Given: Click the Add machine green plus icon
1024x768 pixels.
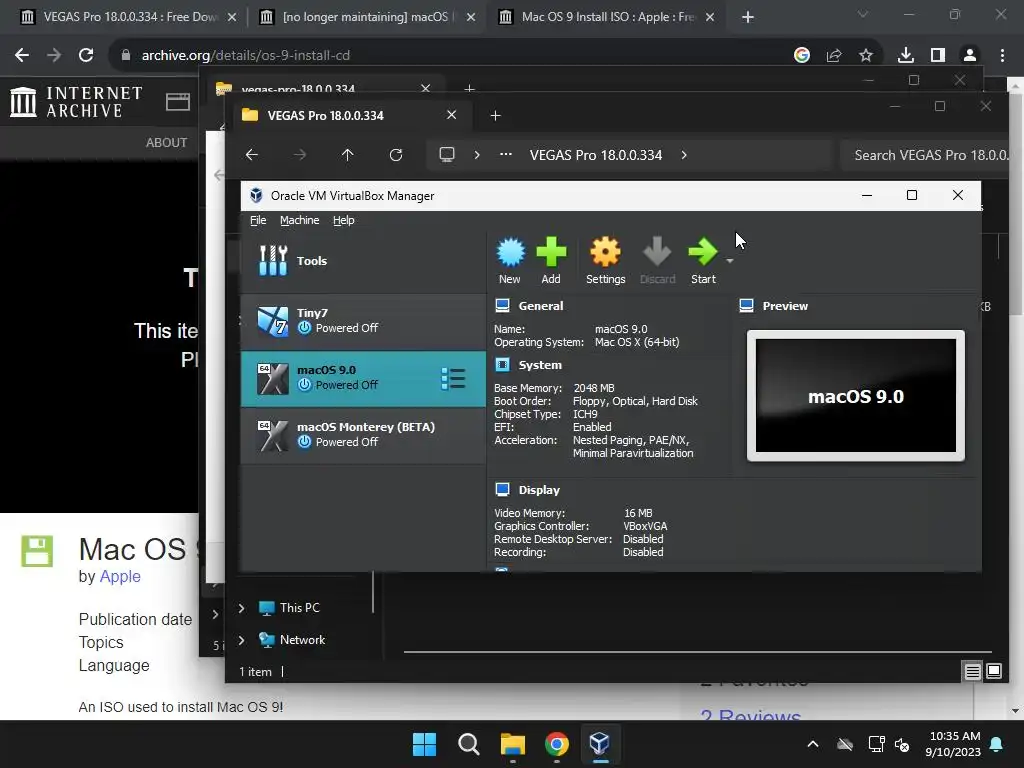Looking at the screenshot, I should [x=551, y=261].
